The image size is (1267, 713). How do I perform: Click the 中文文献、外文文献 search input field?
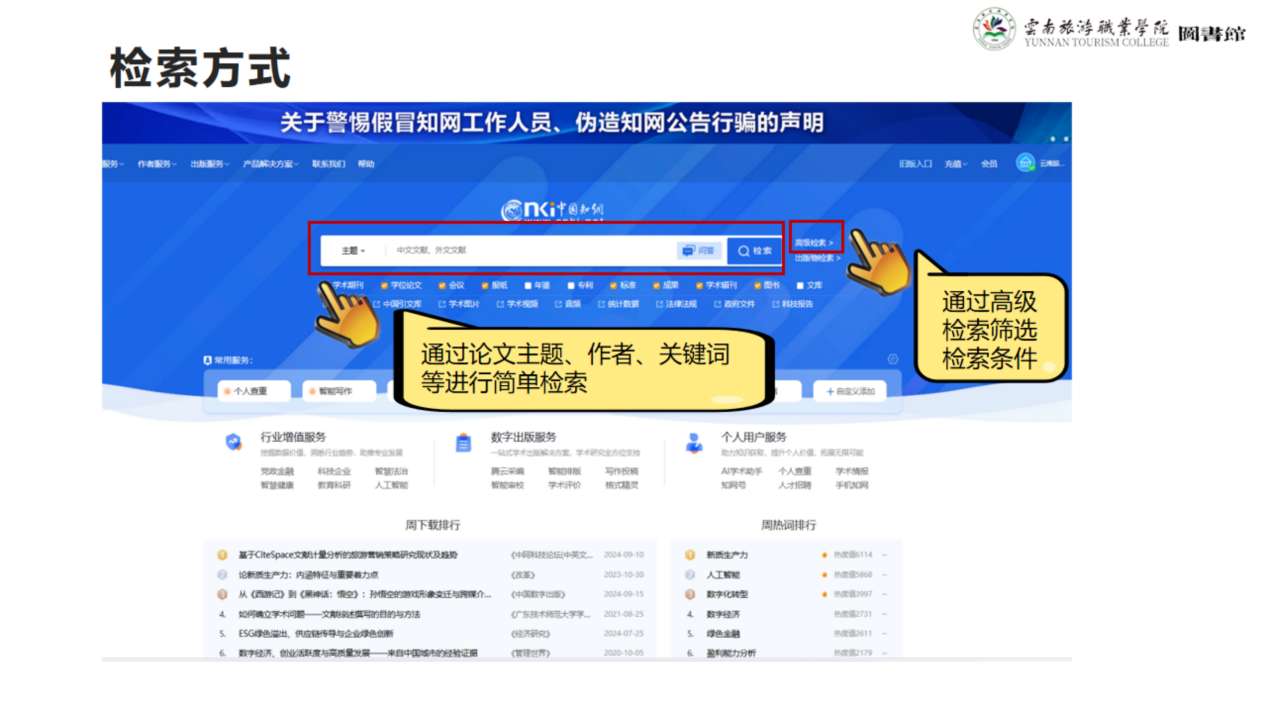(530, 251)
